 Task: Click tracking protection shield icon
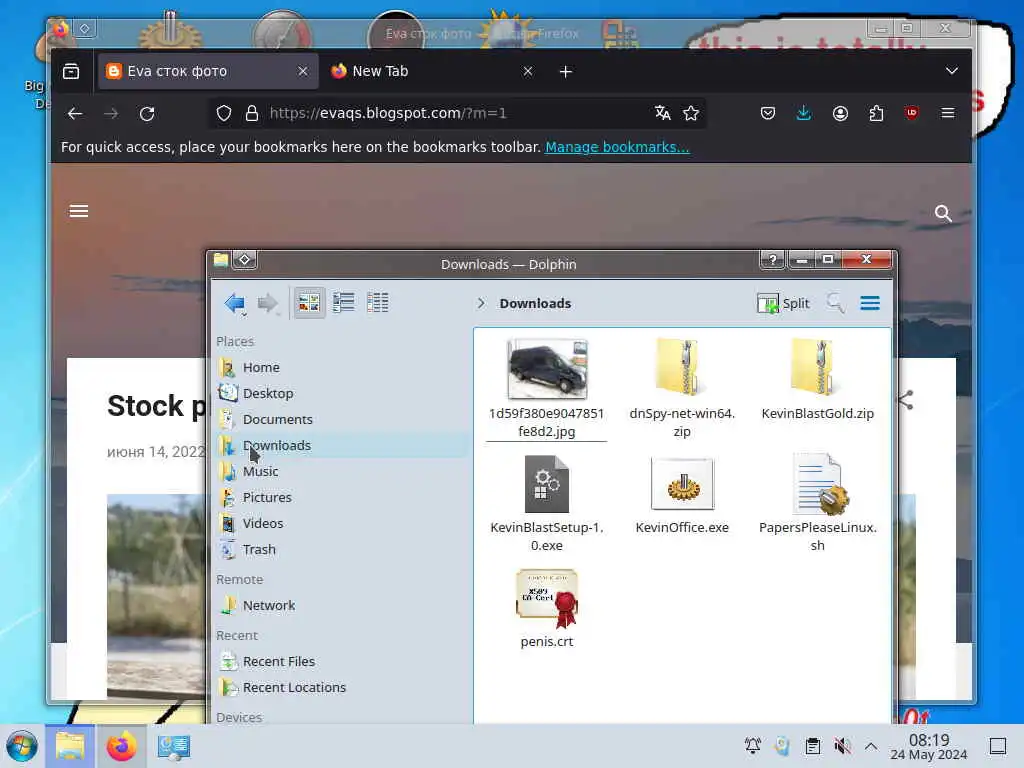tap(224, 114)
